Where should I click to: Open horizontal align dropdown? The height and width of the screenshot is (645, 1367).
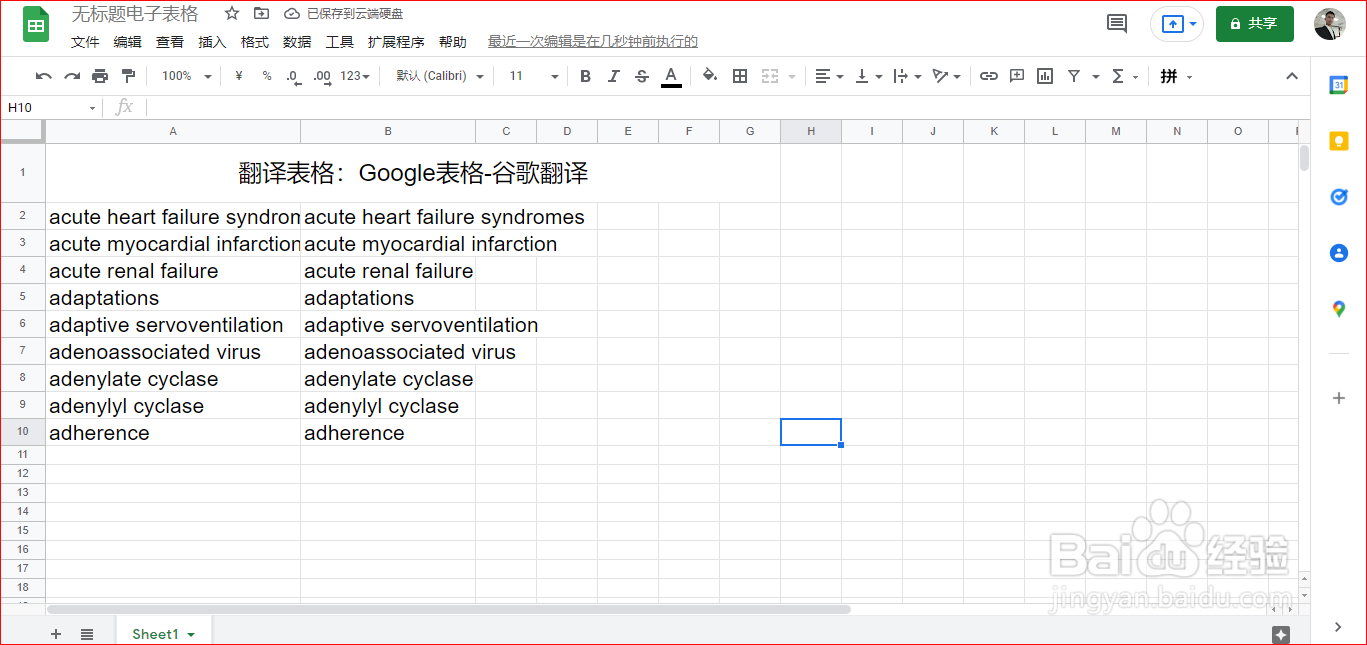tap(829, 76)
